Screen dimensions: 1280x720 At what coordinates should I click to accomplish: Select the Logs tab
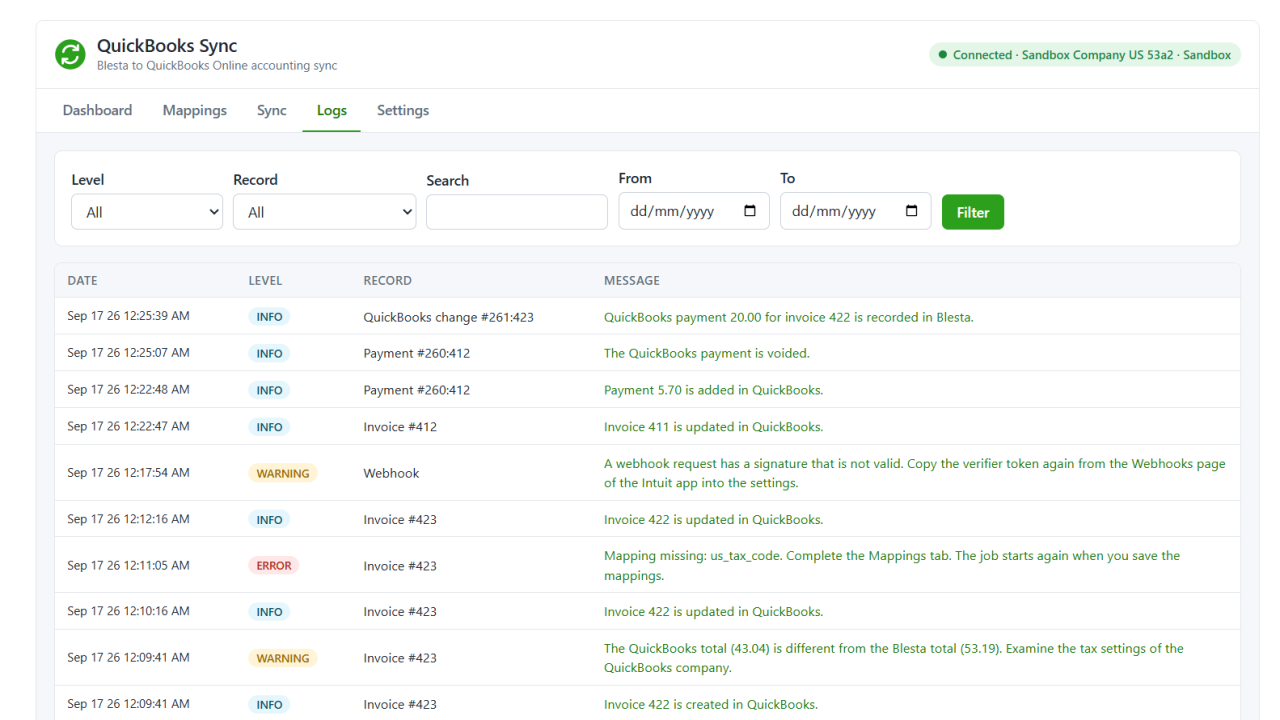click(332, 110)
